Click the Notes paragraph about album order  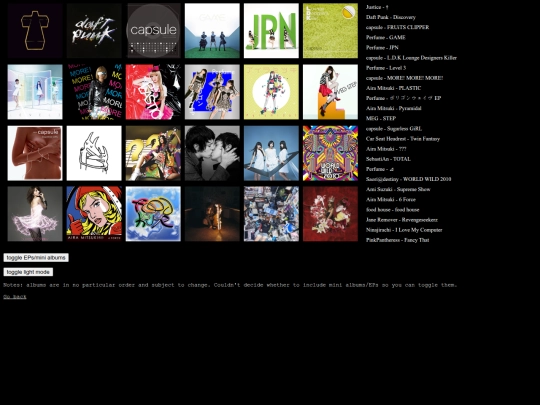pyautogui.click(x=230, y=285)
